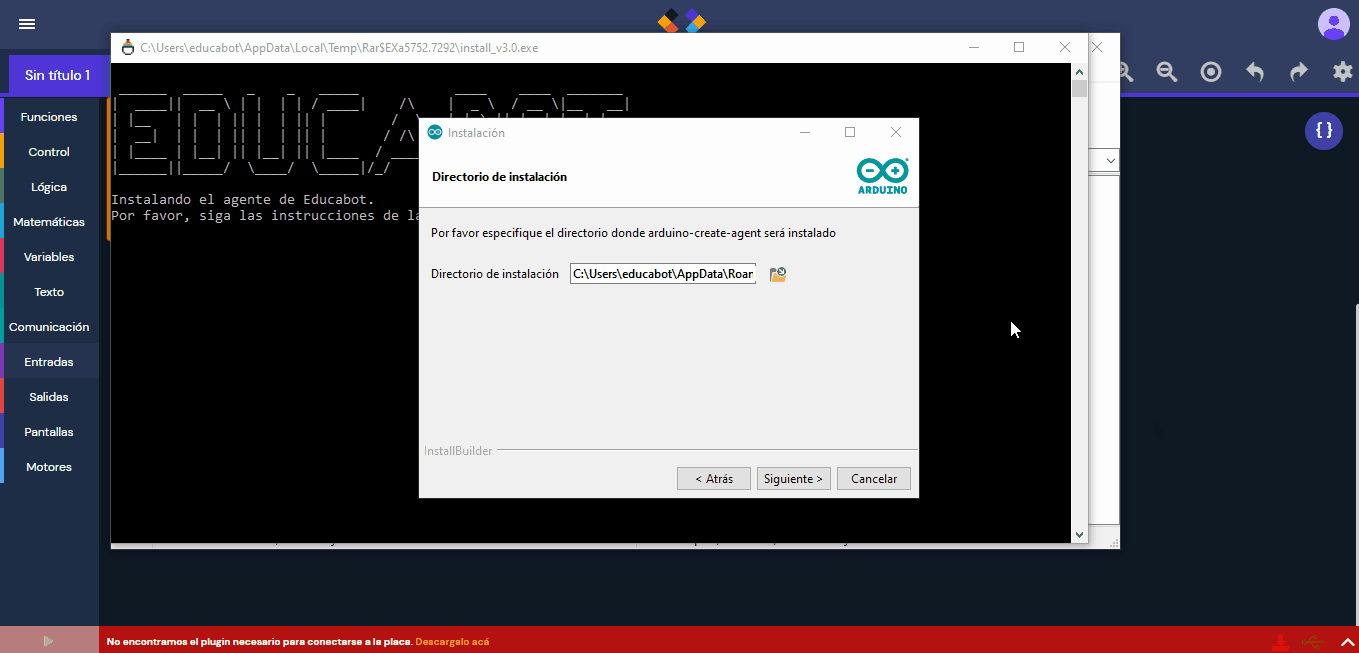Open the Funciones block category
Viewport: 1359px width, 653px height.
coord(49,117)
